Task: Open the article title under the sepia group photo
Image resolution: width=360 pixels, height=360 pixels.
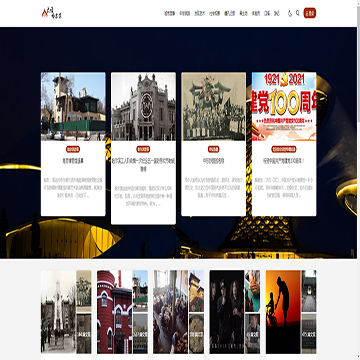Action: pos(214,161)
